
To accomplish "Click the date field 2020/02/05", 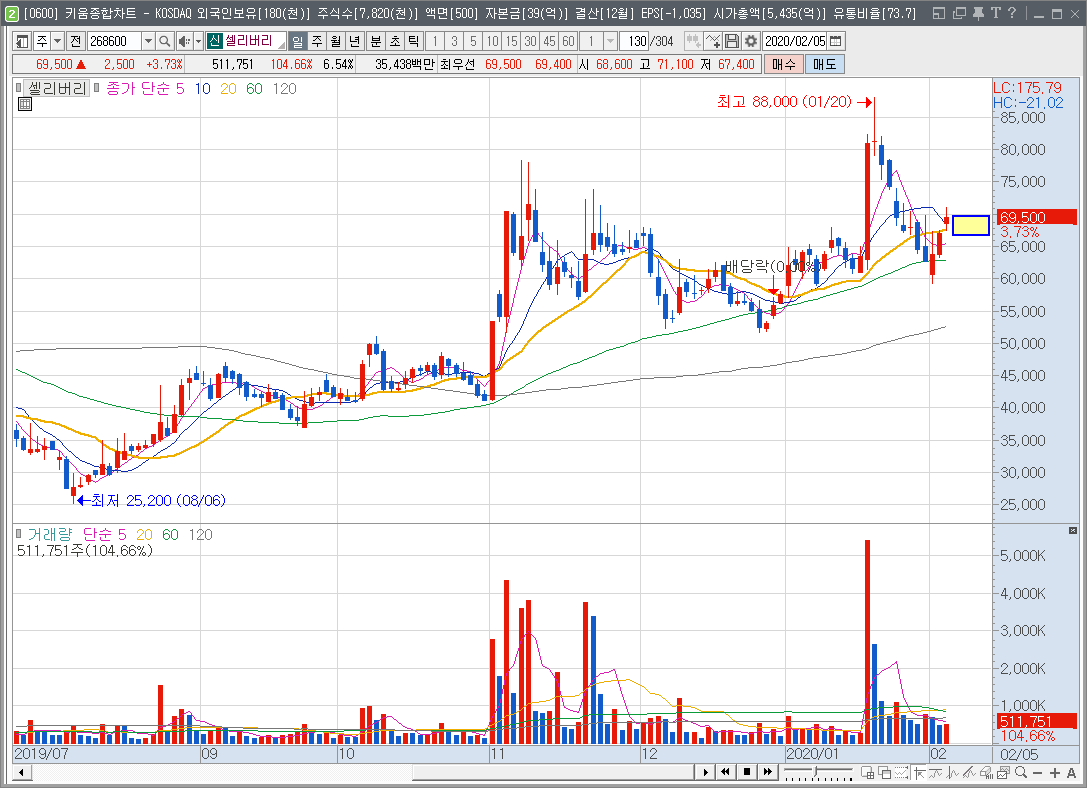I will (x=795, y=42).
